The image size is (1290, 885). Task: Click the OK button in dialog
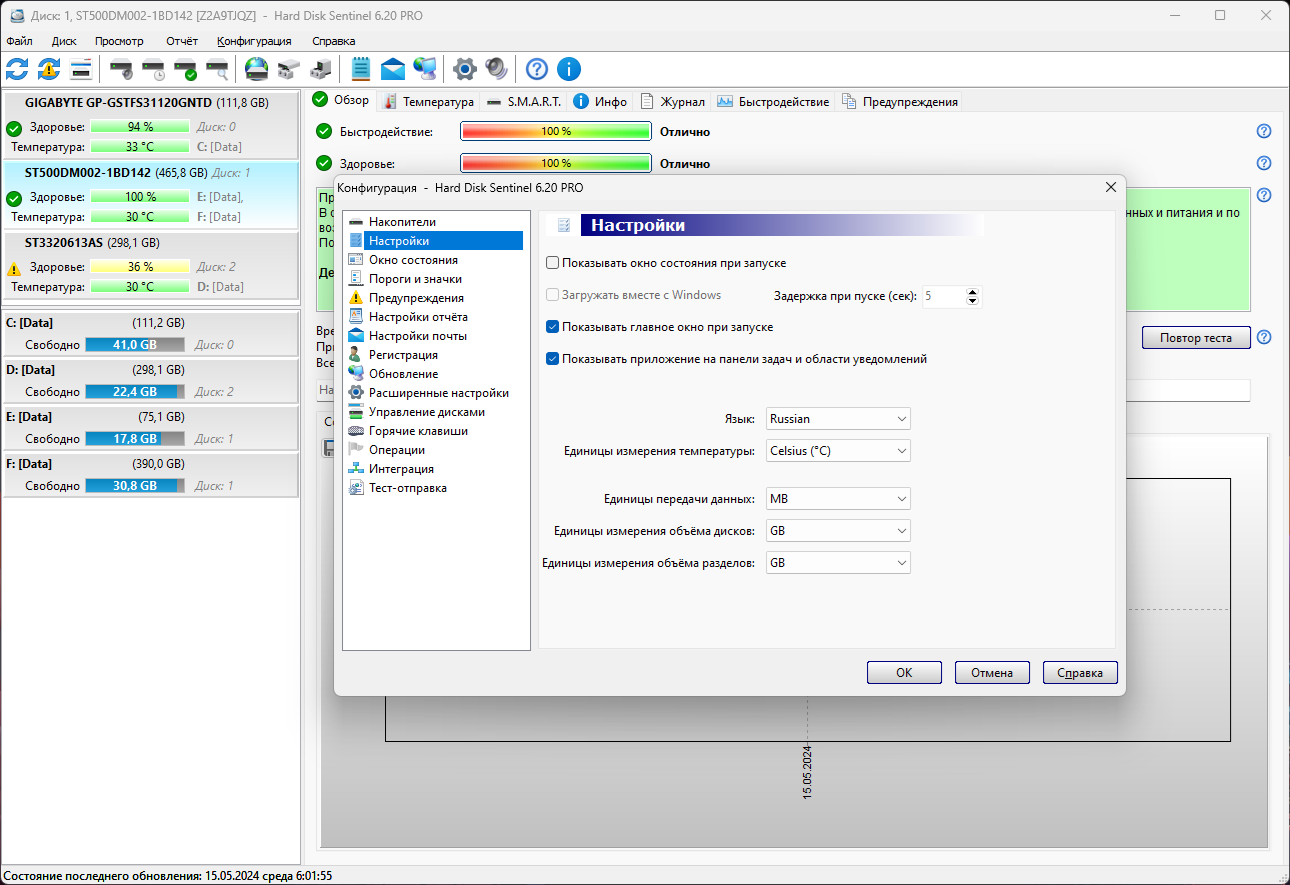tap(904, 673)
